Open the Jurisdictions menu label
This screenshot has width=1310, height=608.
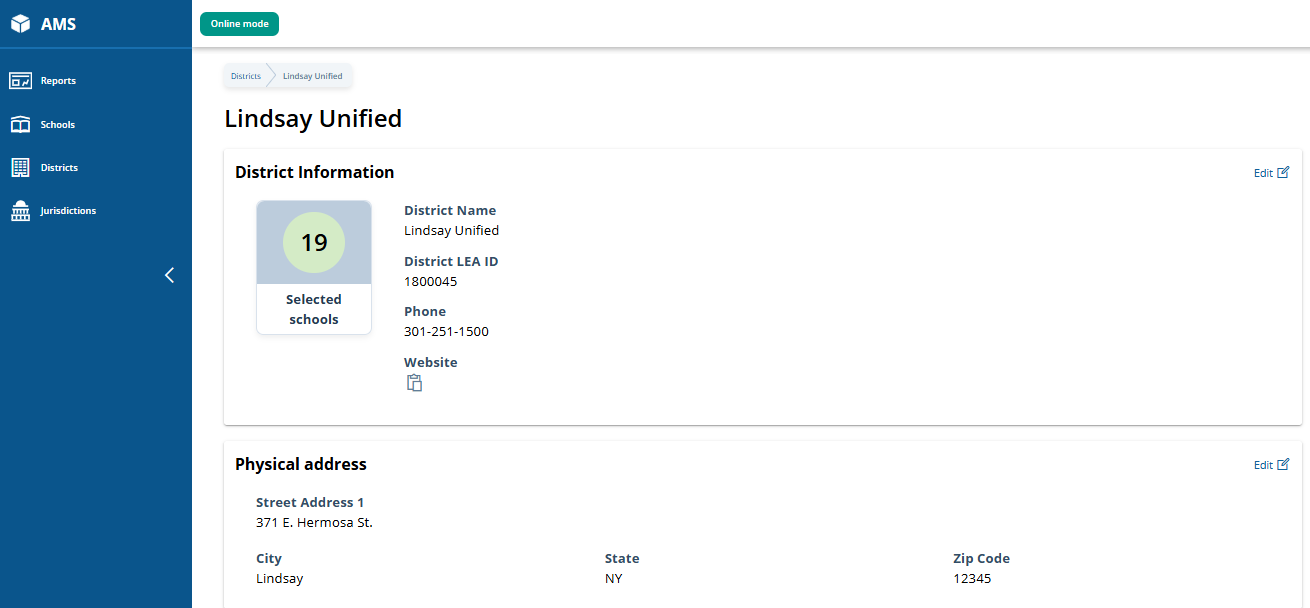(68, 211)
